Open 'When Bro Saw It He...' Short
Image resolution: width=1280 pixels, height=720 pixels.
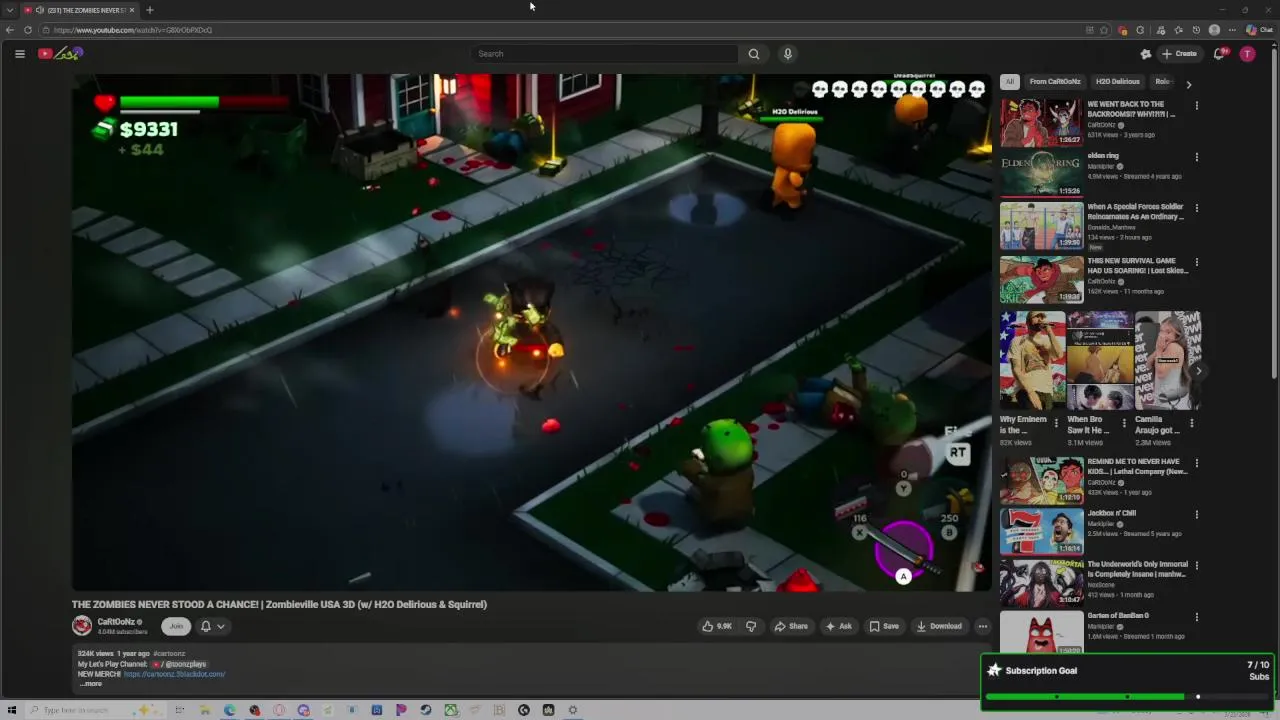(1100, 360)
